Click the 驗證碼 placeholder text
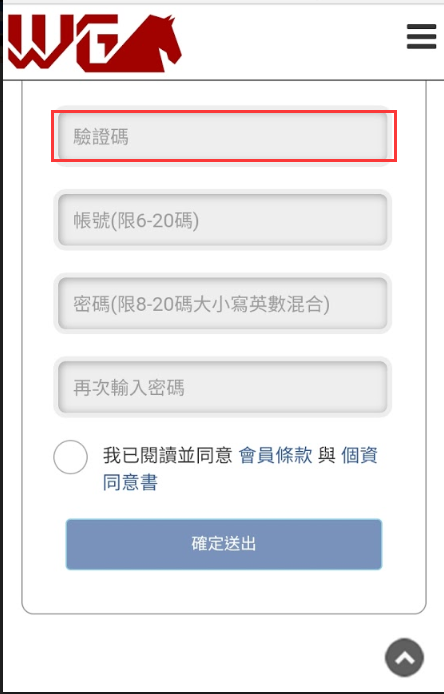Image resolution: width=444 pixels, height=694 pixels. coord(101,136)
